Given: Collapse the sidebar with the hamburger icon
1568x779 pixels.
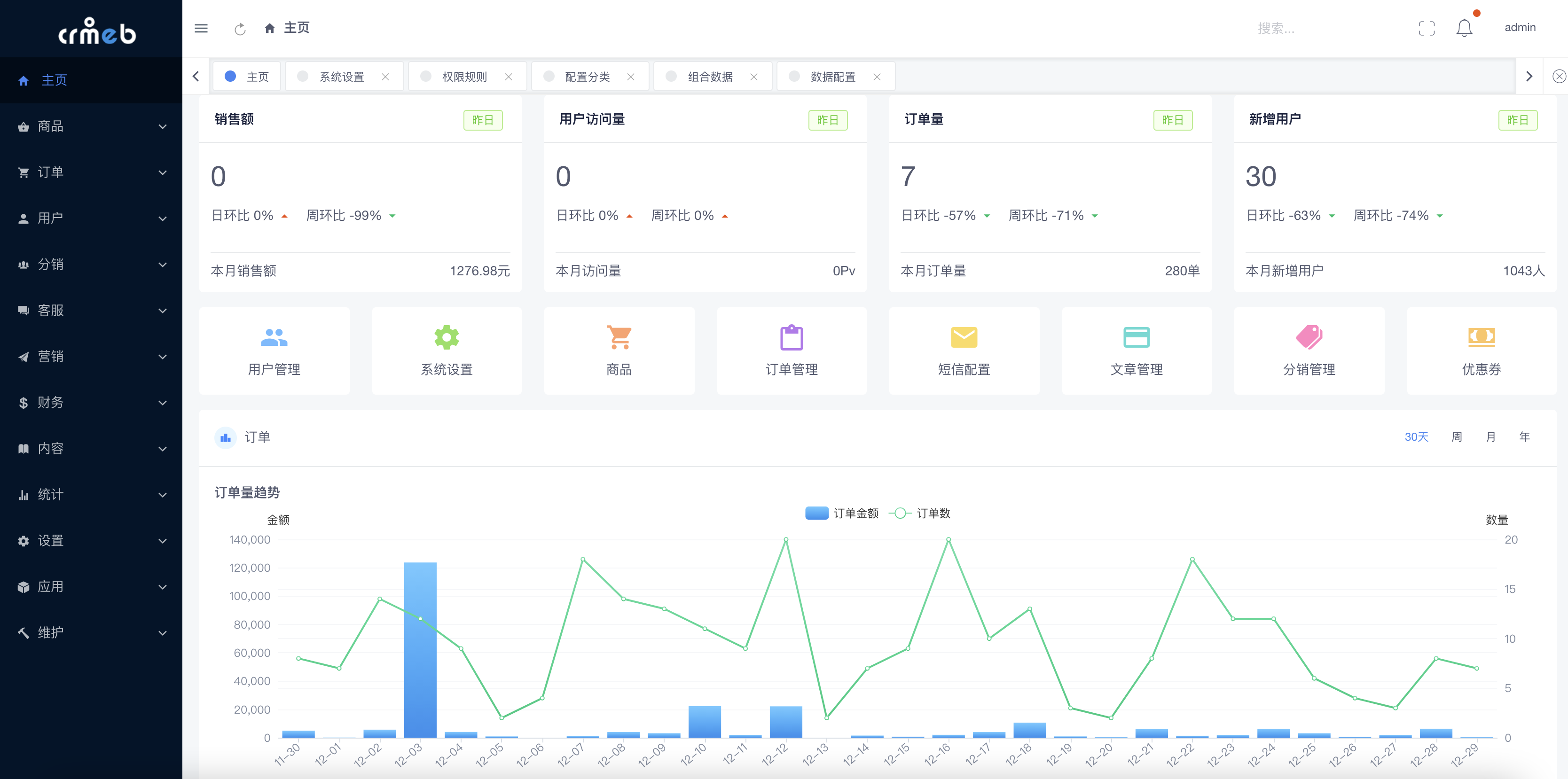Looking at the screenshot, I should pos(201,28).
